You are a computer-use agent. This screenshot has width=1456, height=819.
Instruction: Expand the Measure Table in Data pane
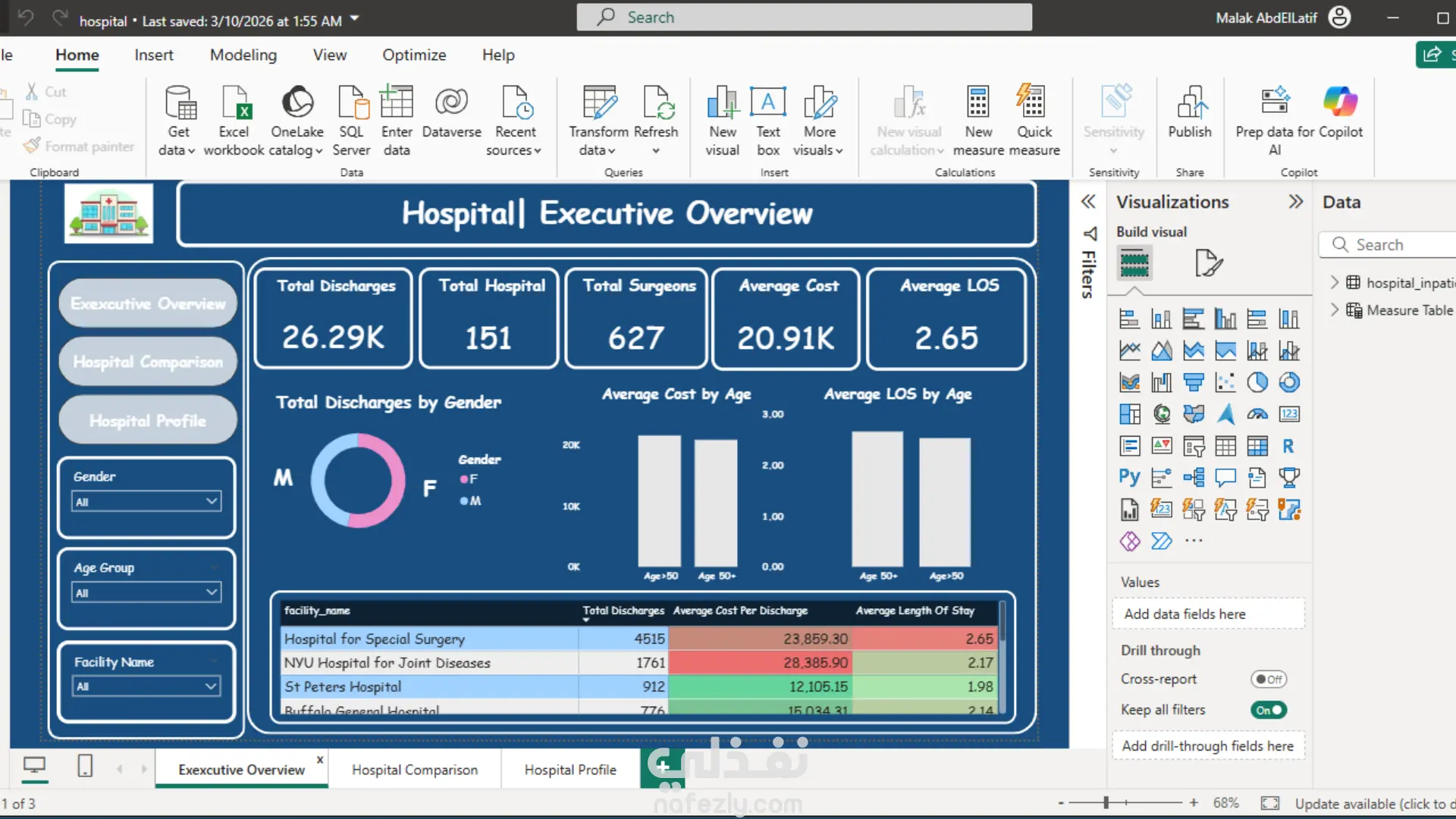pyautogui.click(x=1335, y=310)
